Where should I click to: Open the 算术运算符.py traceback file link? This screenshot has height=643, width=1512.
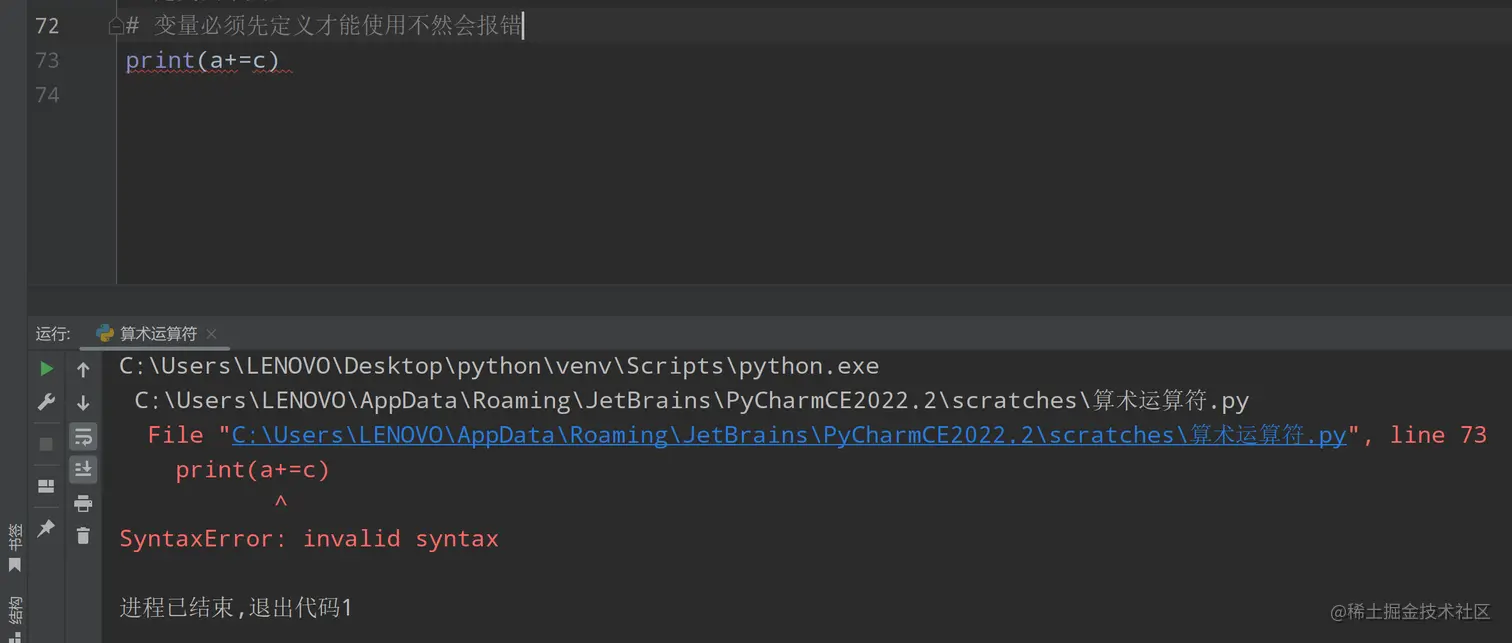(789, 435)
